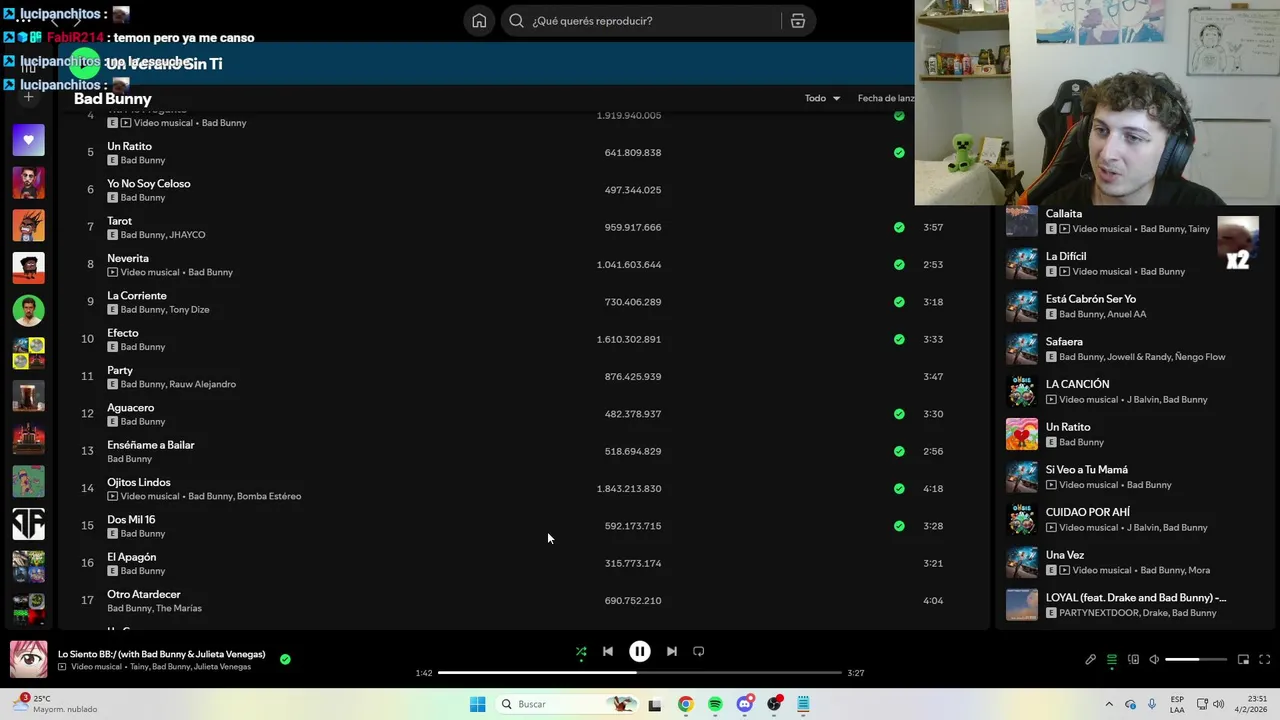Open OBS Studio from the taskbar
The image size is (1280, 720).
774,704
